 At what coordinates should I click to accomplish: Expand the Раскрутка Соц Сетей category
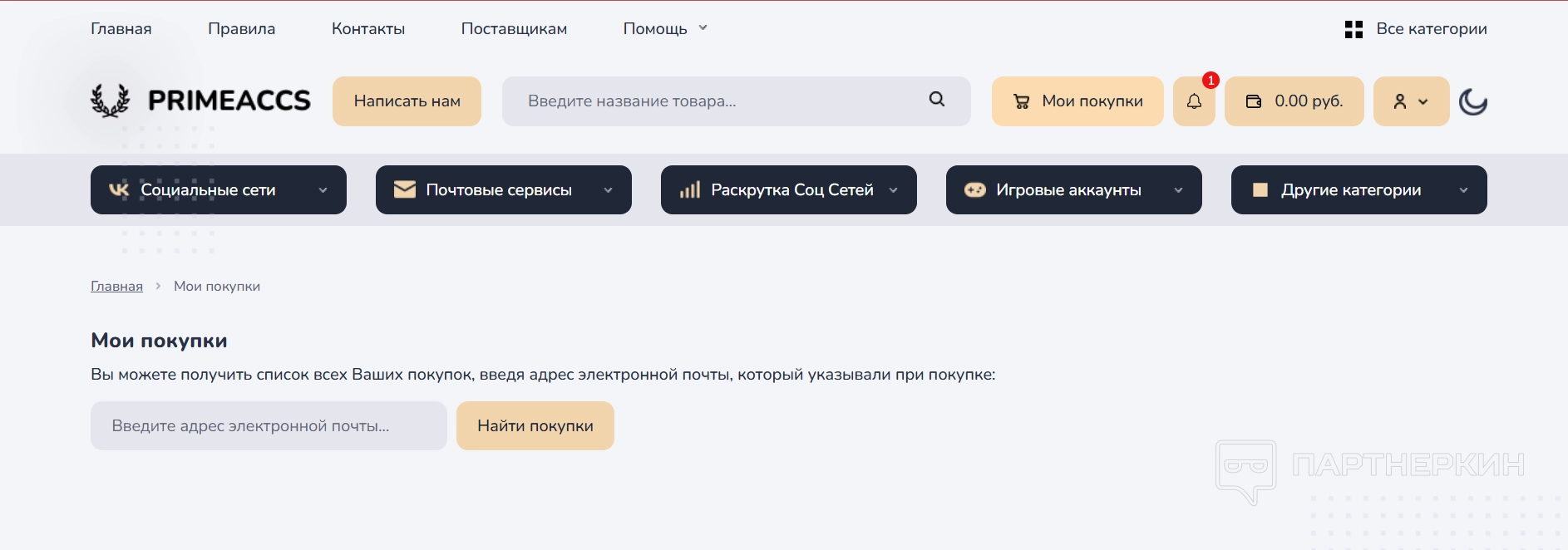click(893, 190)
